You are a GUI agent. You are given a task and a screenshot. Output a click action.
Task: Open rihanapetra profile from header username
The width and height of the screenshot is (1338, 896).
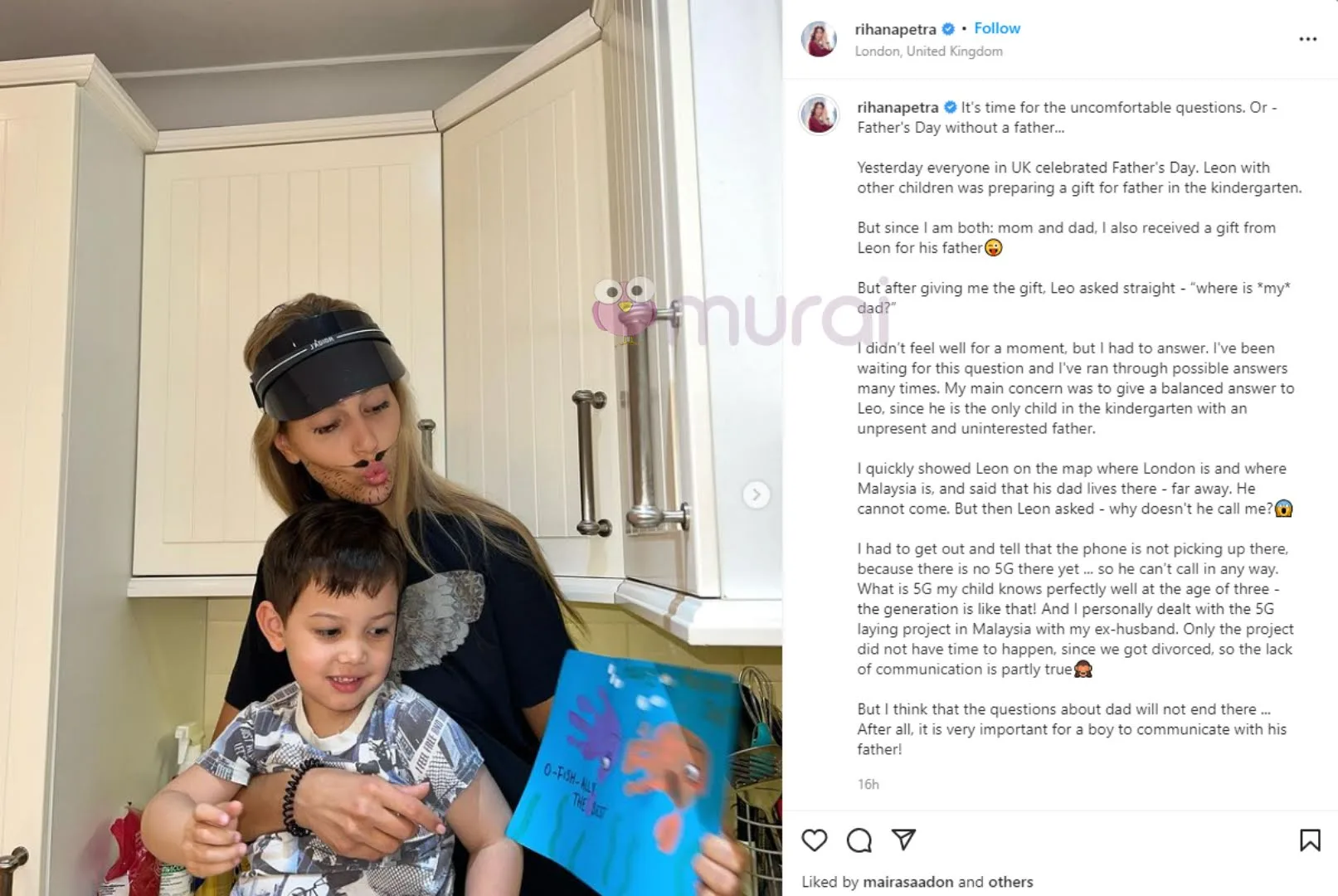point(895,29)
